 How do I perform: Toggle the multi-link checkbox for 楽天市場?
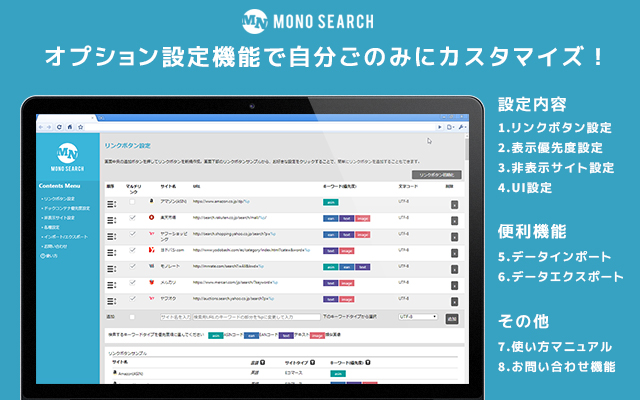coord(132,218)
